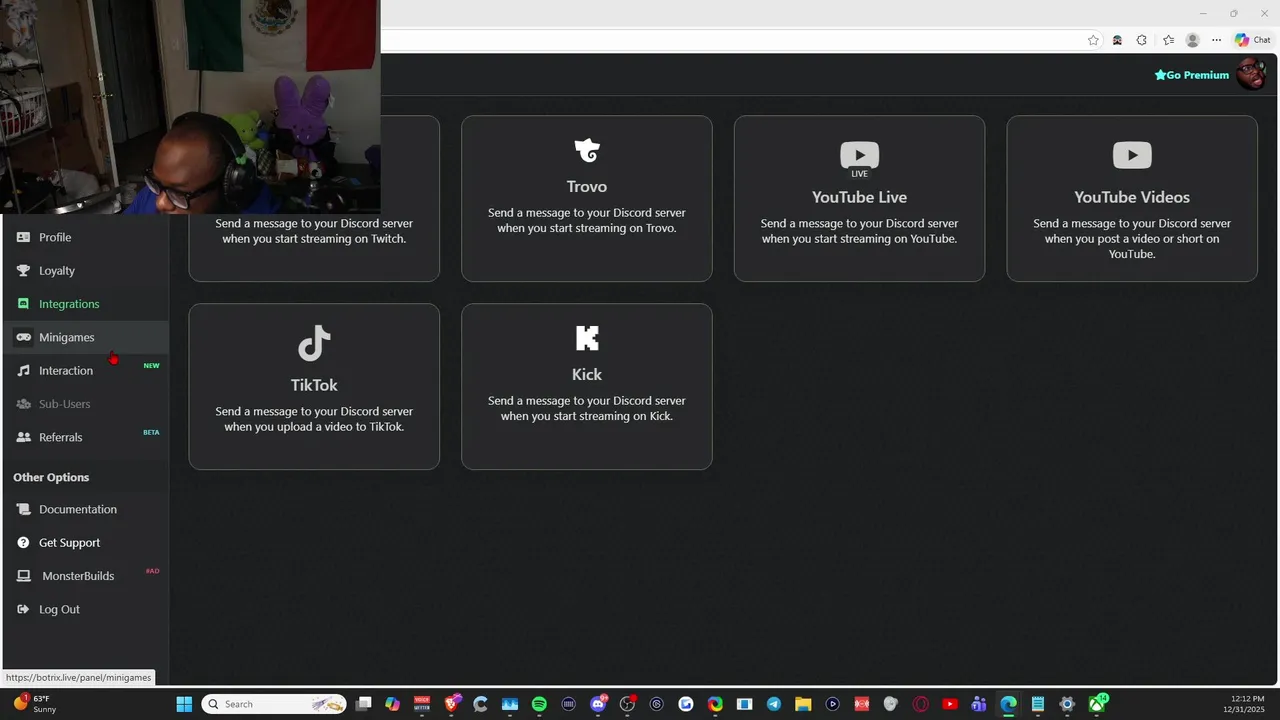Open Discord from the taskbar
Screen dimensions: 1280x720
coord(598,704)
